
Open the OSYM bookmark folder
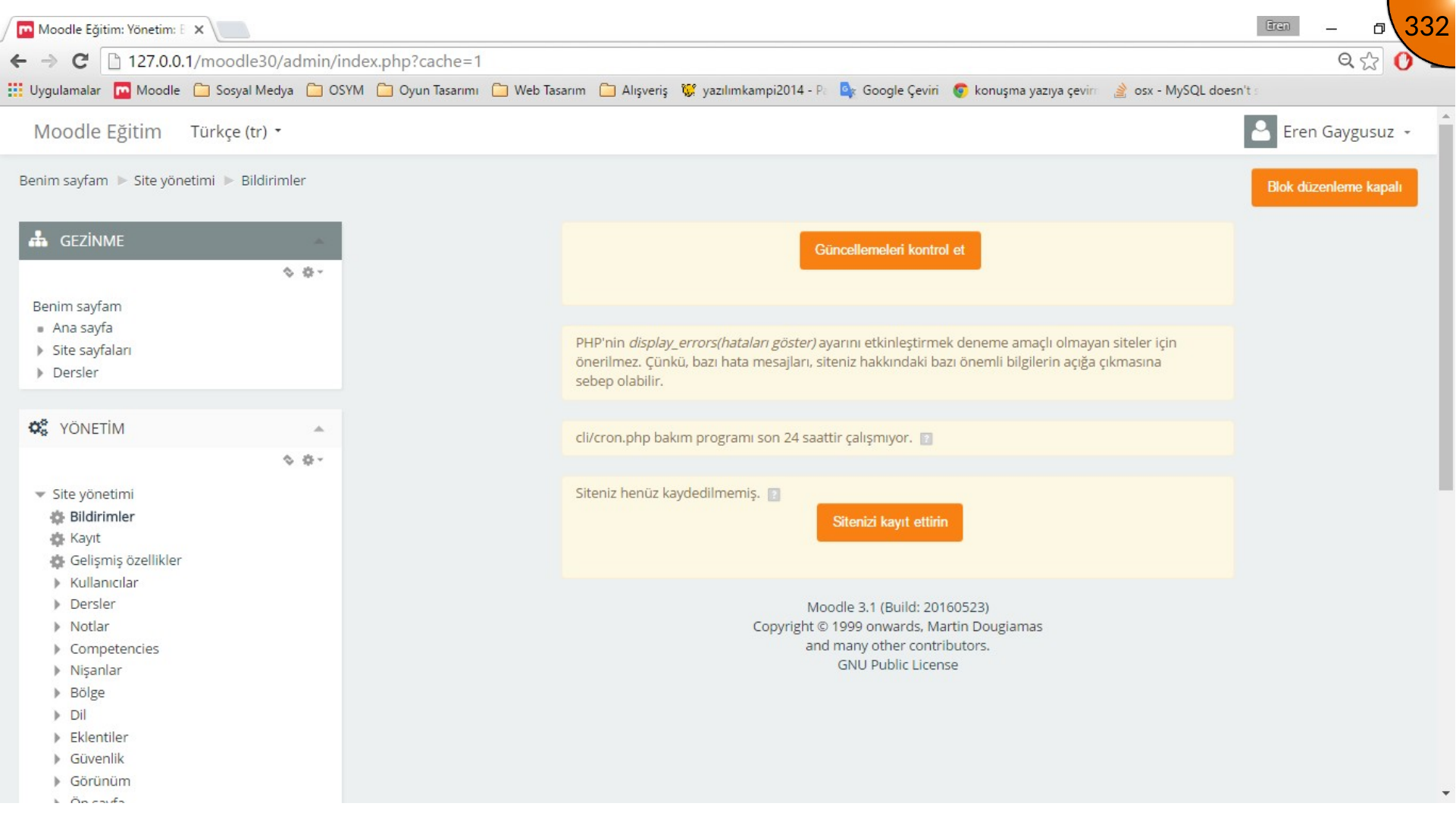335,90
